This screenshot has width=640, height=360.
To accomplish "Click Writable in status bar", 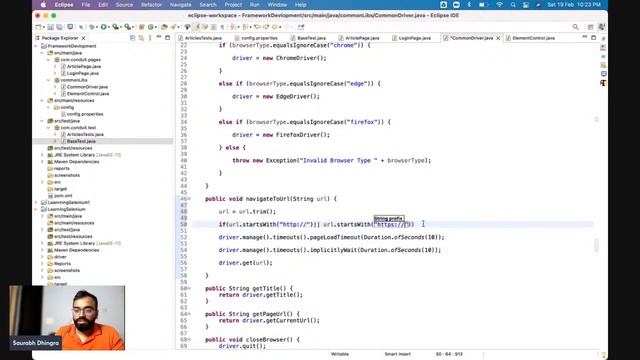I will click(340, 354).
